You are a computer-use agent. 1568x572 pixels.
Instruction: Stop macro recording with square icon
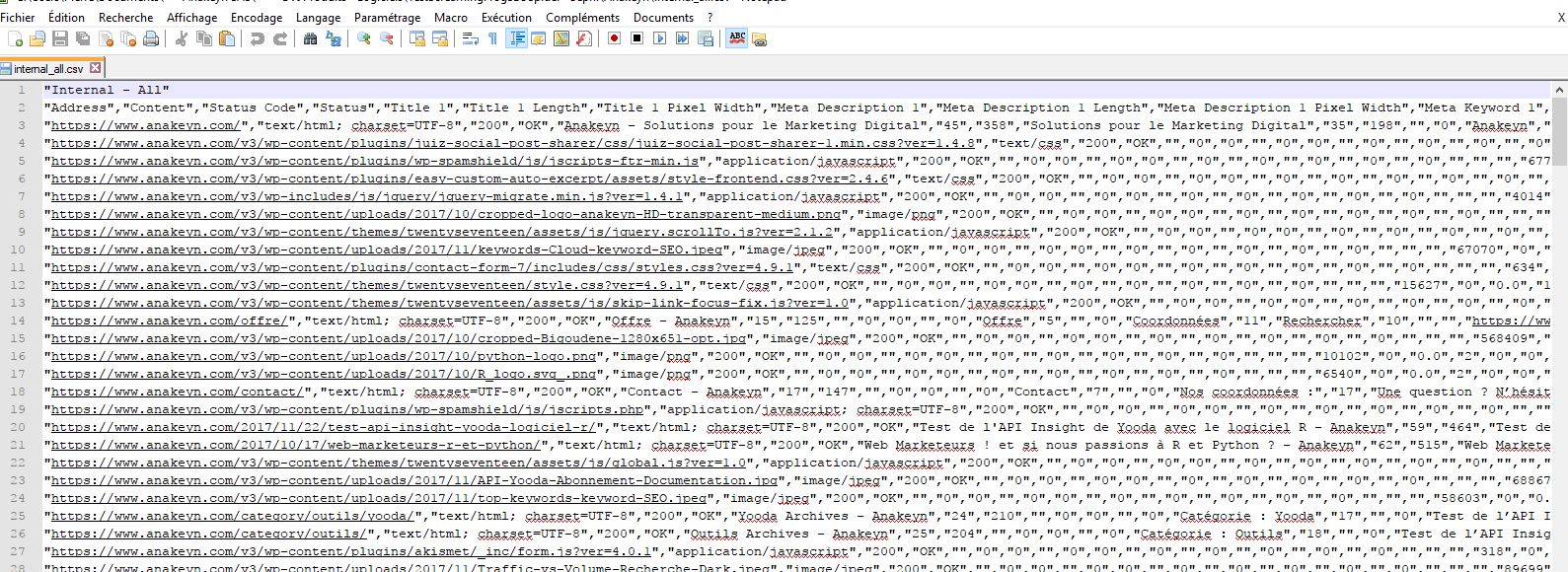click(636, 38)
